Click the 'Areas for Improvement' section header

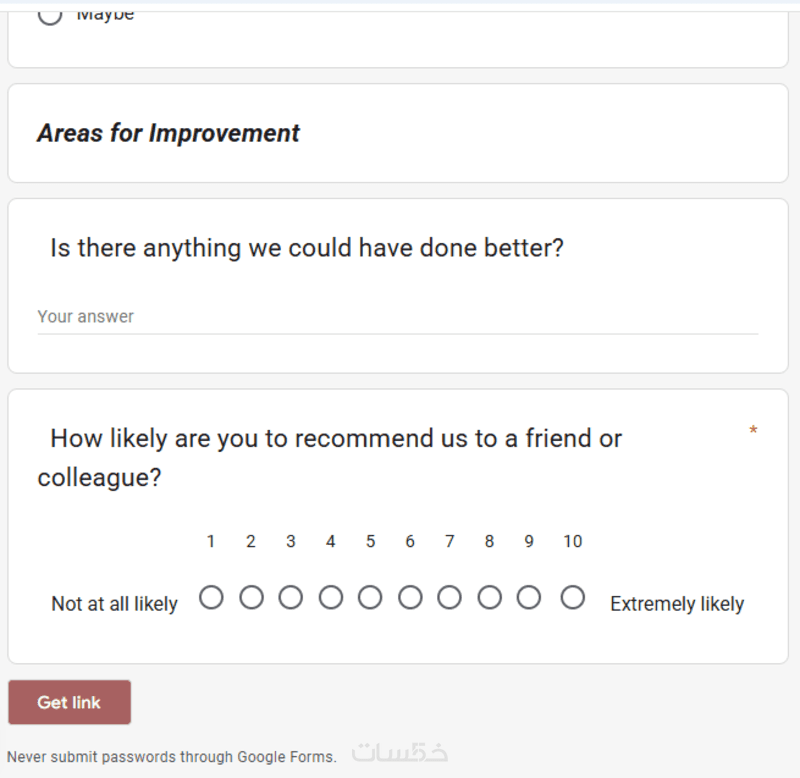pos(168,133)
